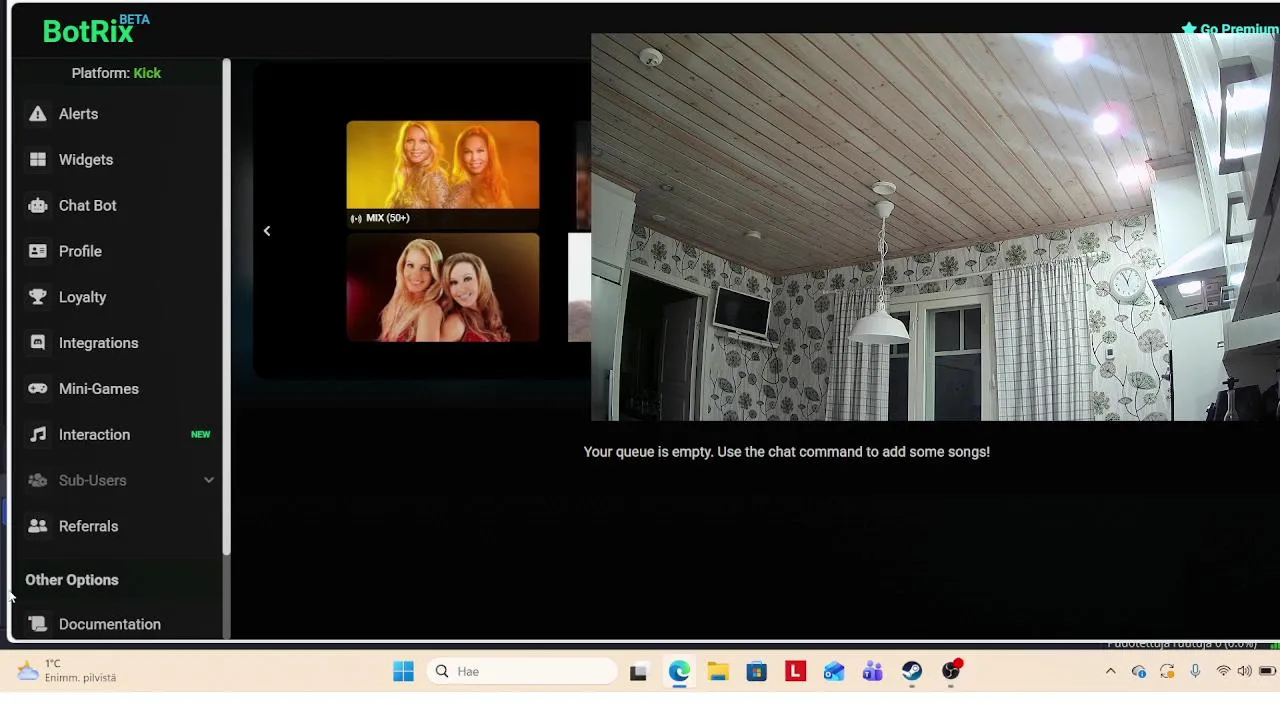This screenshot has height=720, width=1280.
Task: Open Microsoft Teams from taskbar
Action: click(x=873, y=672)
